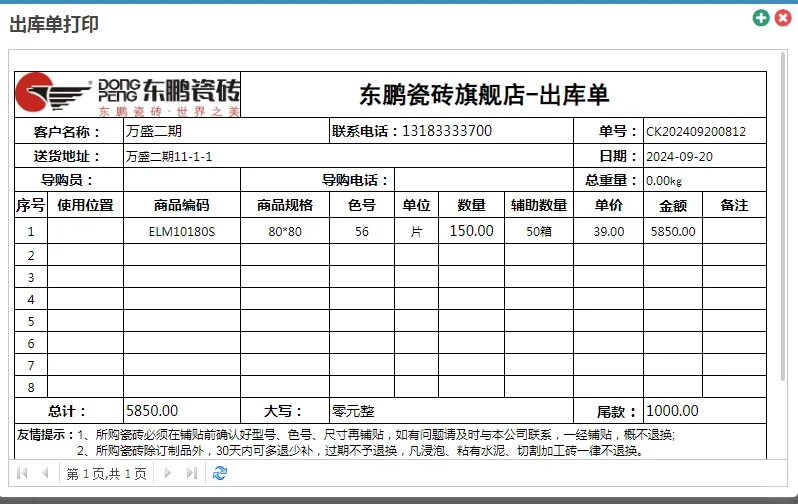Click the 大写 label
Image resolution: width=798 pixels, height=504 pixels.
tap(283, 411)
